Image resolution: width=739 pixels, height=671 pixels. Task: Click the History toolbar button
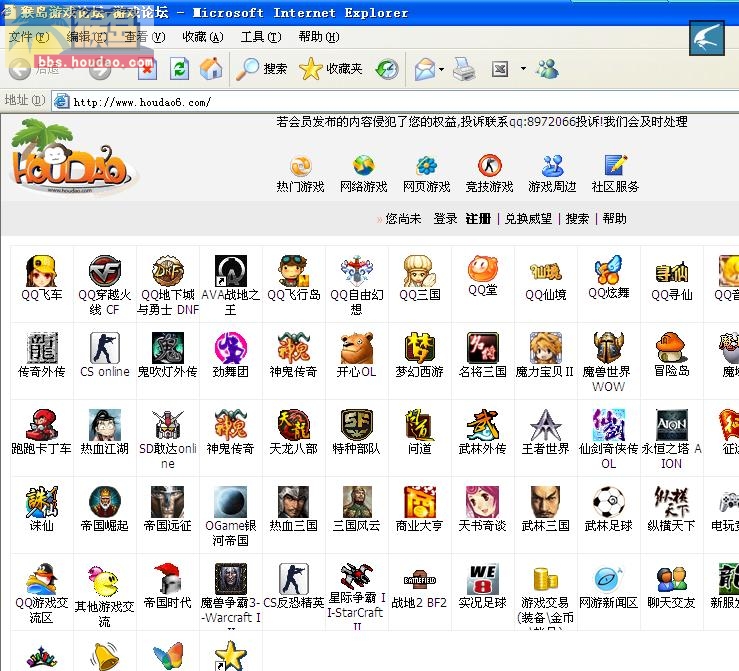click(x=387, y=69)
